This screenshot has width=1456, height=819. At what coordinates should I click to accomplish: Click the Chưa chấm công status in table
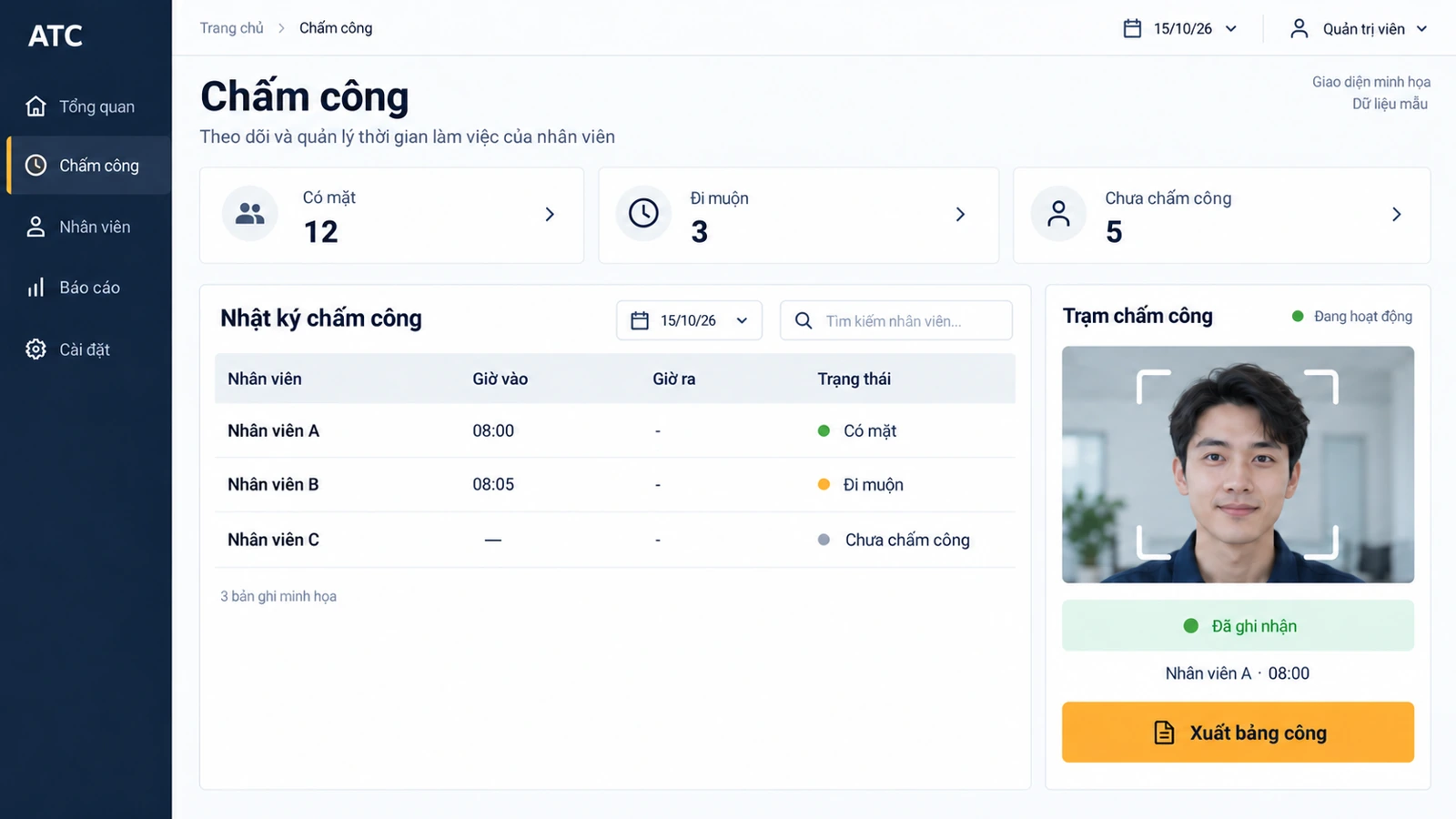pyautogui.click(x=894, y=540)
